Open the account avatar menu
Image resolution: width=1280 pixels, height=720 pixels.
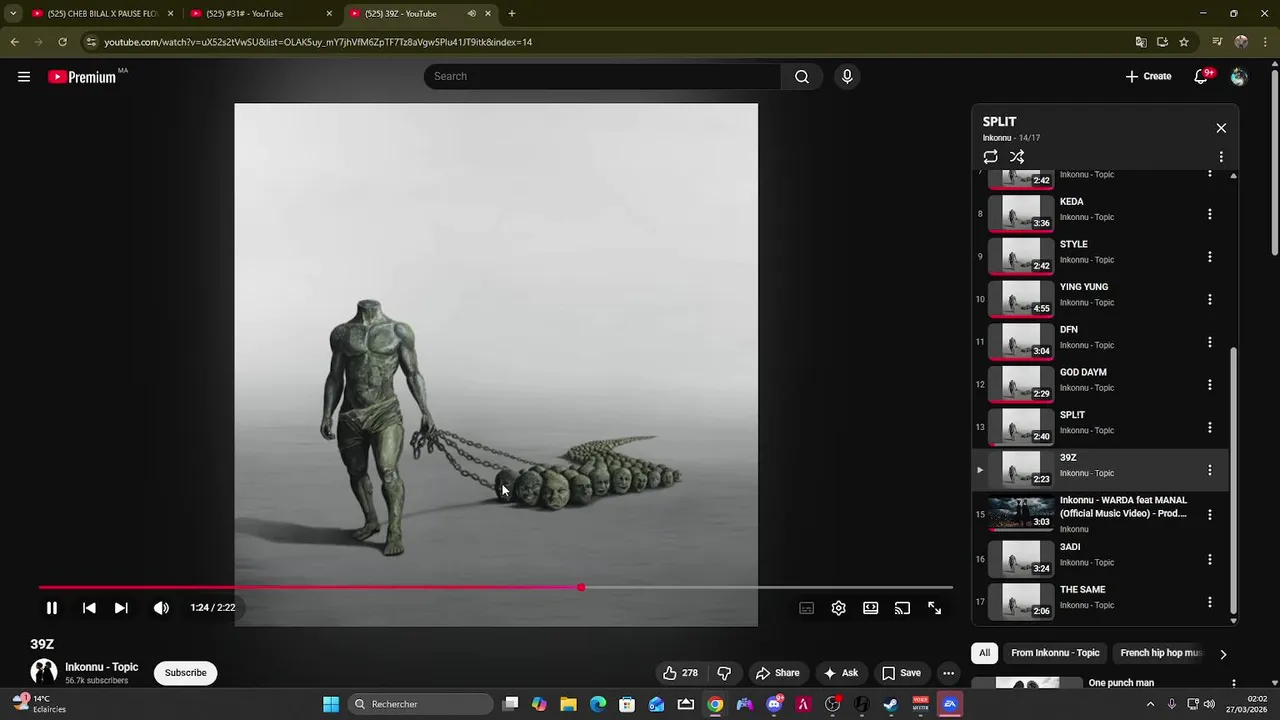1239,76
